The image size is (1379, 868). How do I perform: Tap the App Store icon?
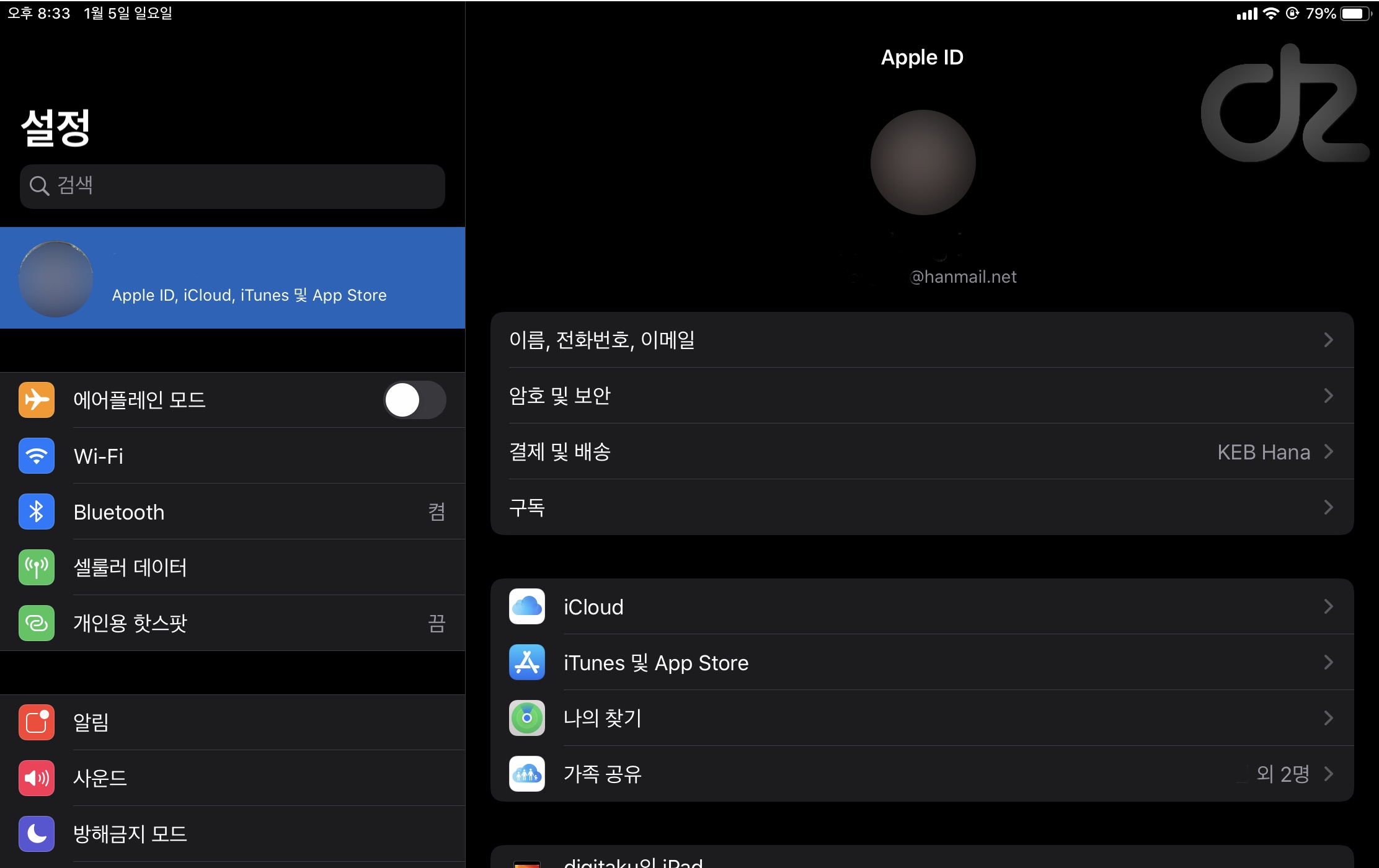click(527, 662)
